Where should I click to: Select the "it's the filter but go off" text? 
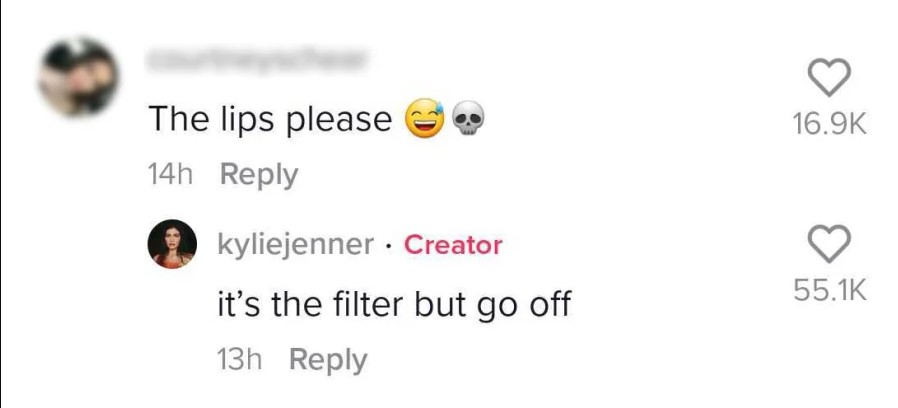[x=395, y=304]
